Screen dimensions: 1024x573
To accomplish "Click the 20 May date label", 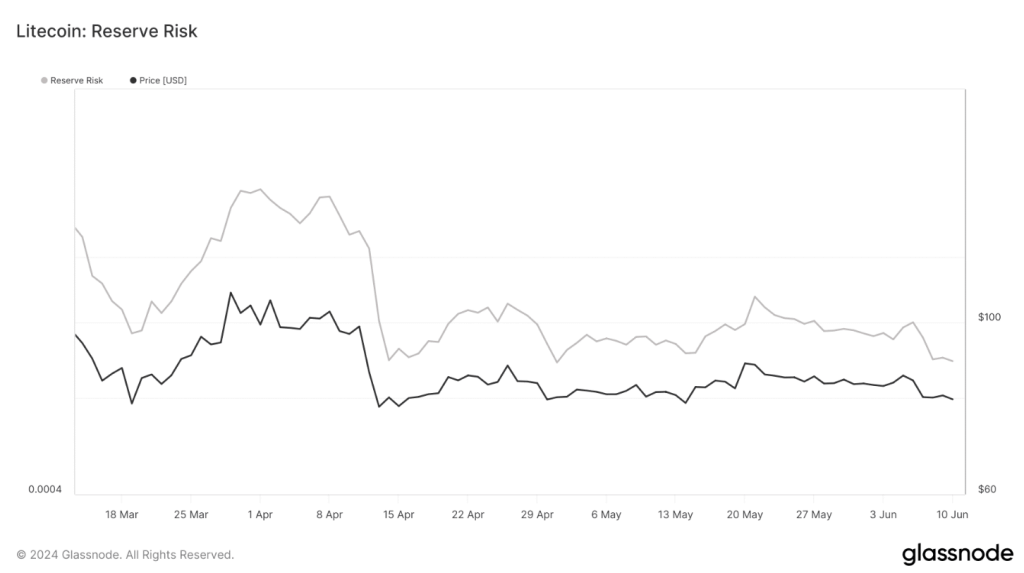I will [x=744, y=514].
